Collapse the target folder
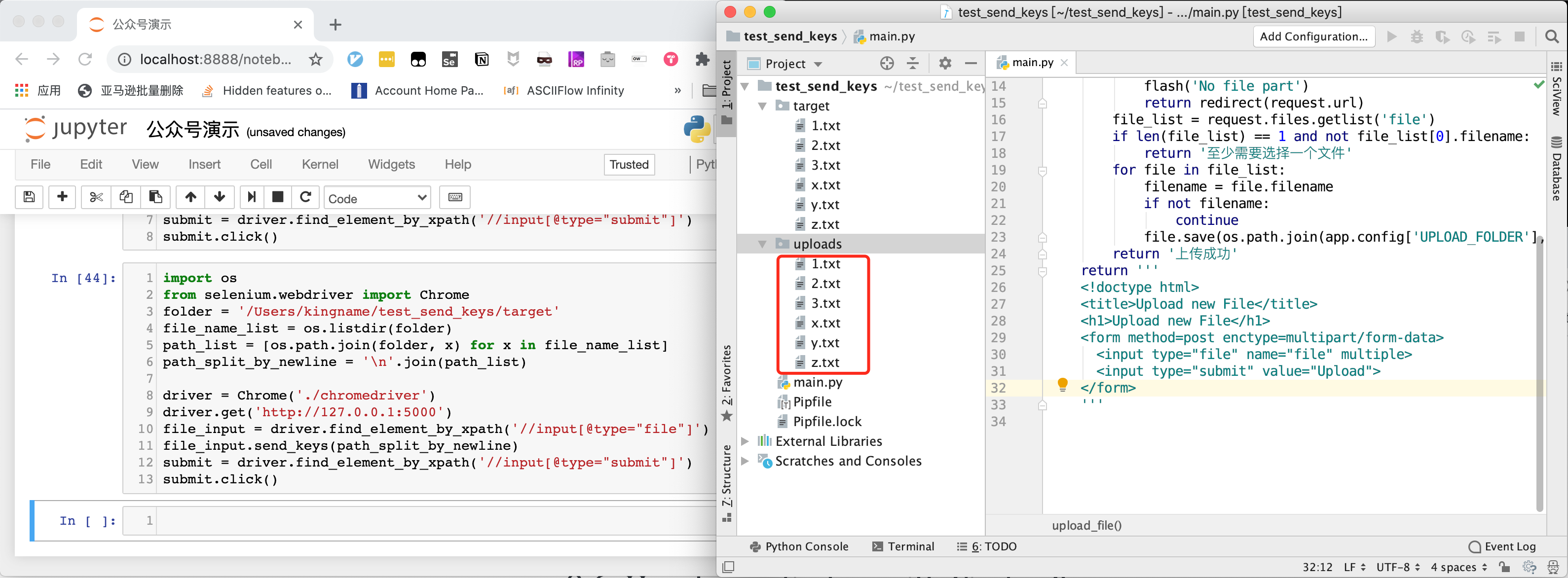 tap(762, 106)
